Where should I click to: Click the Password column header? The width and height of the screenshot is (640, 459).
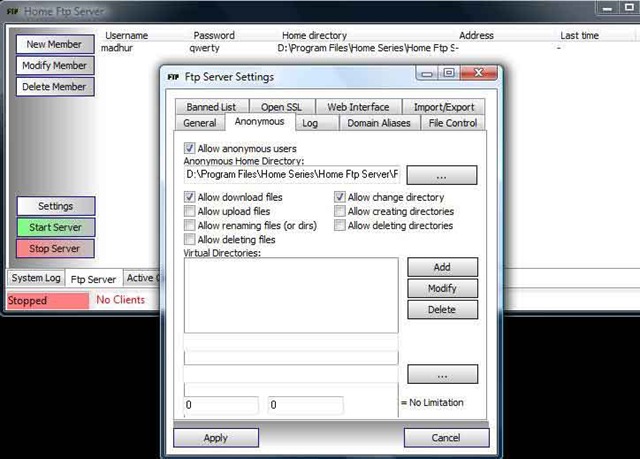pos(214,35)
